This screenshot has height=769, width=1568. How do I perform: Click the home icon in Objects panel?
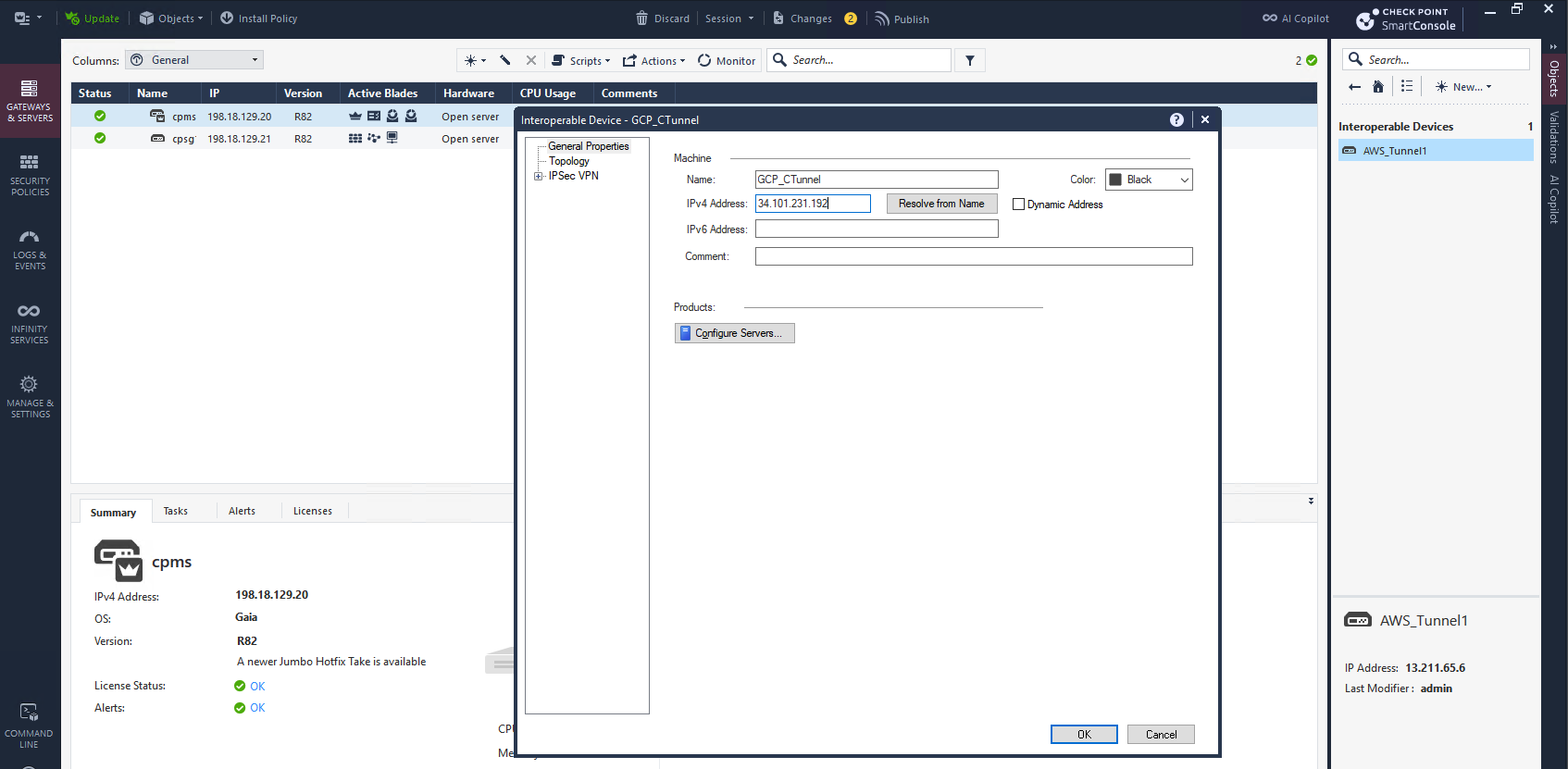click(x=1378, y=87)
